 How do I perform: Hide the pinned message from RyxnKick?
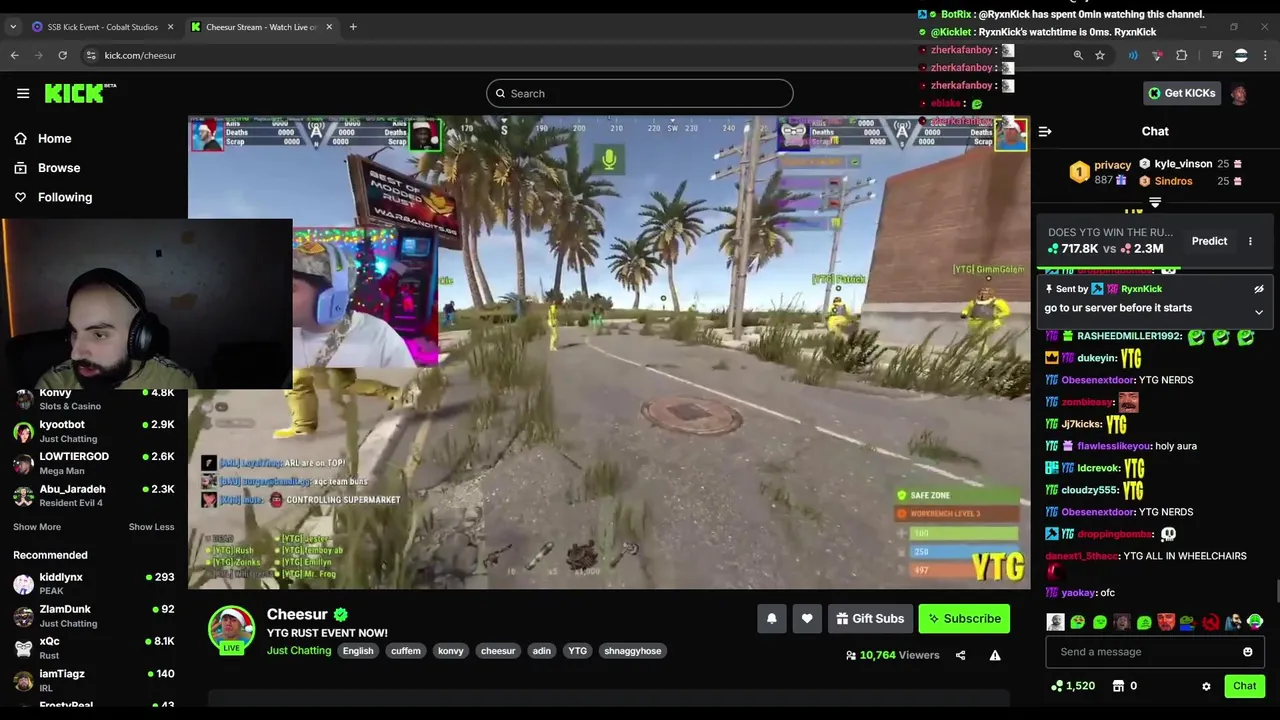[x=1259, y=289]
